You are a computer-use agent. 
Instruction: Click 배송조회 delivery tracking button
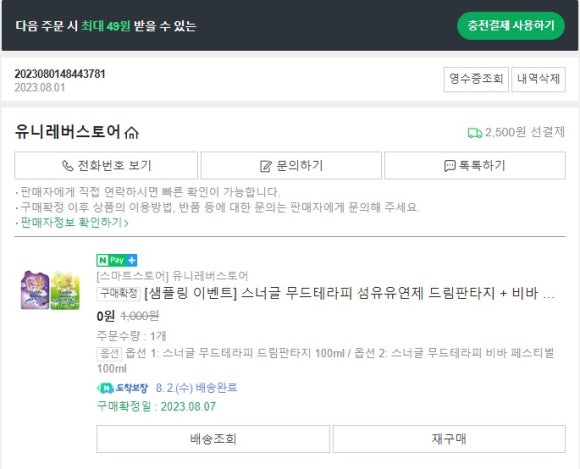tap(213, 439)
